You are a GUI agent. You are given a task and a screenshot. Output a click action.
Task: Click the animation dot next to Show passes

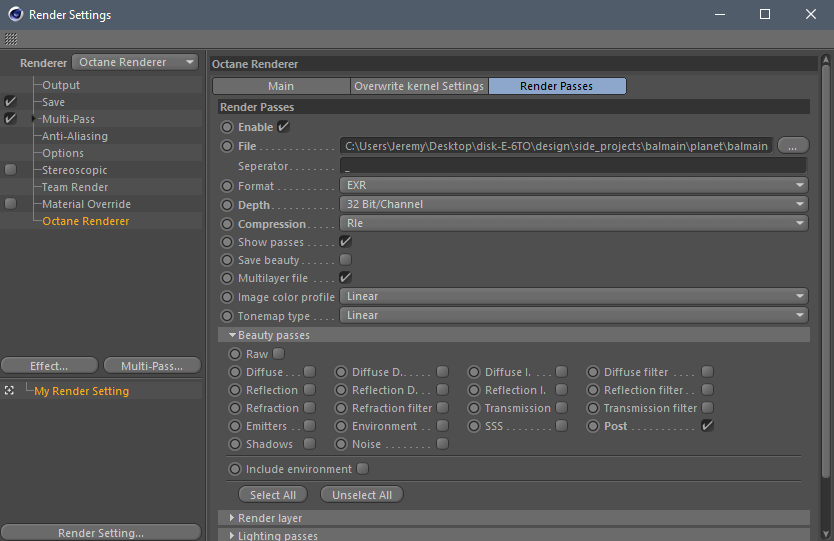click(x=227, y=242)
